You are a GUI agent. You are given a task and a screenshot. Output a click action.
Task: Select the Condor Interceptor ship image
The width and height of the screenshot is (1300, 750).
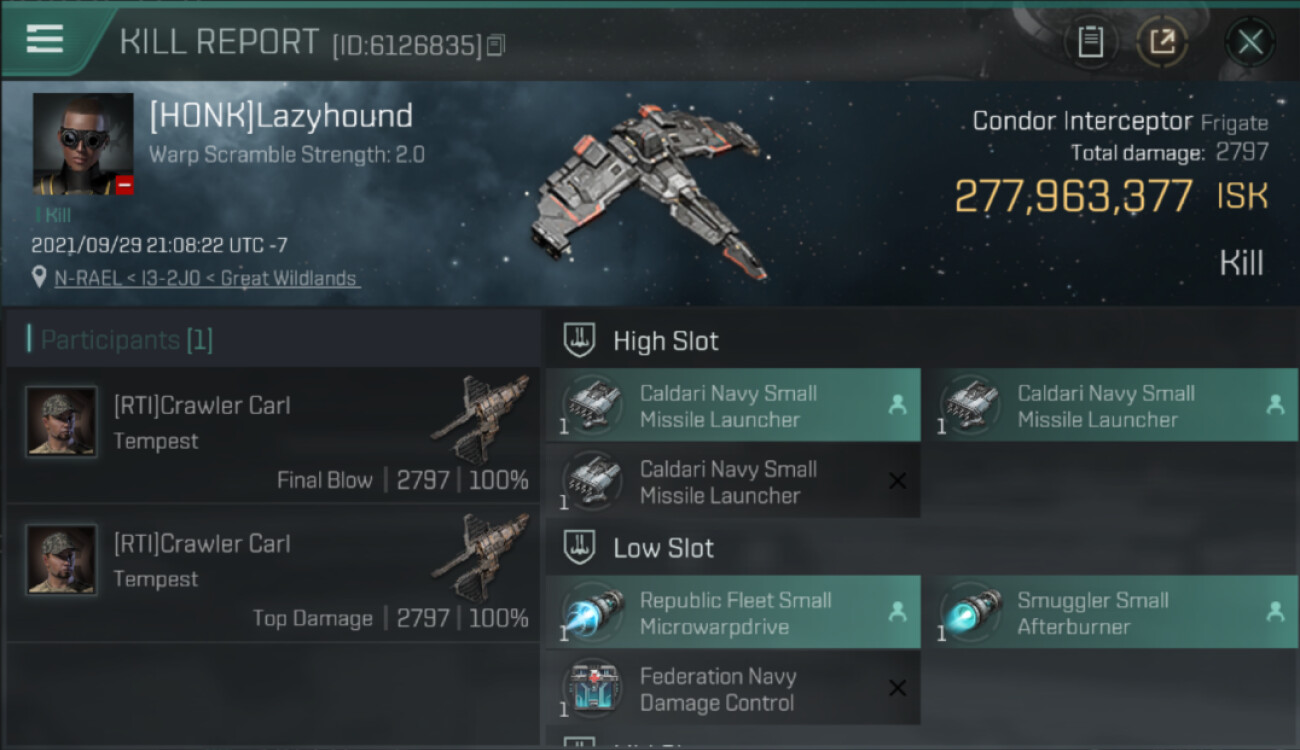tap(650, 190)
